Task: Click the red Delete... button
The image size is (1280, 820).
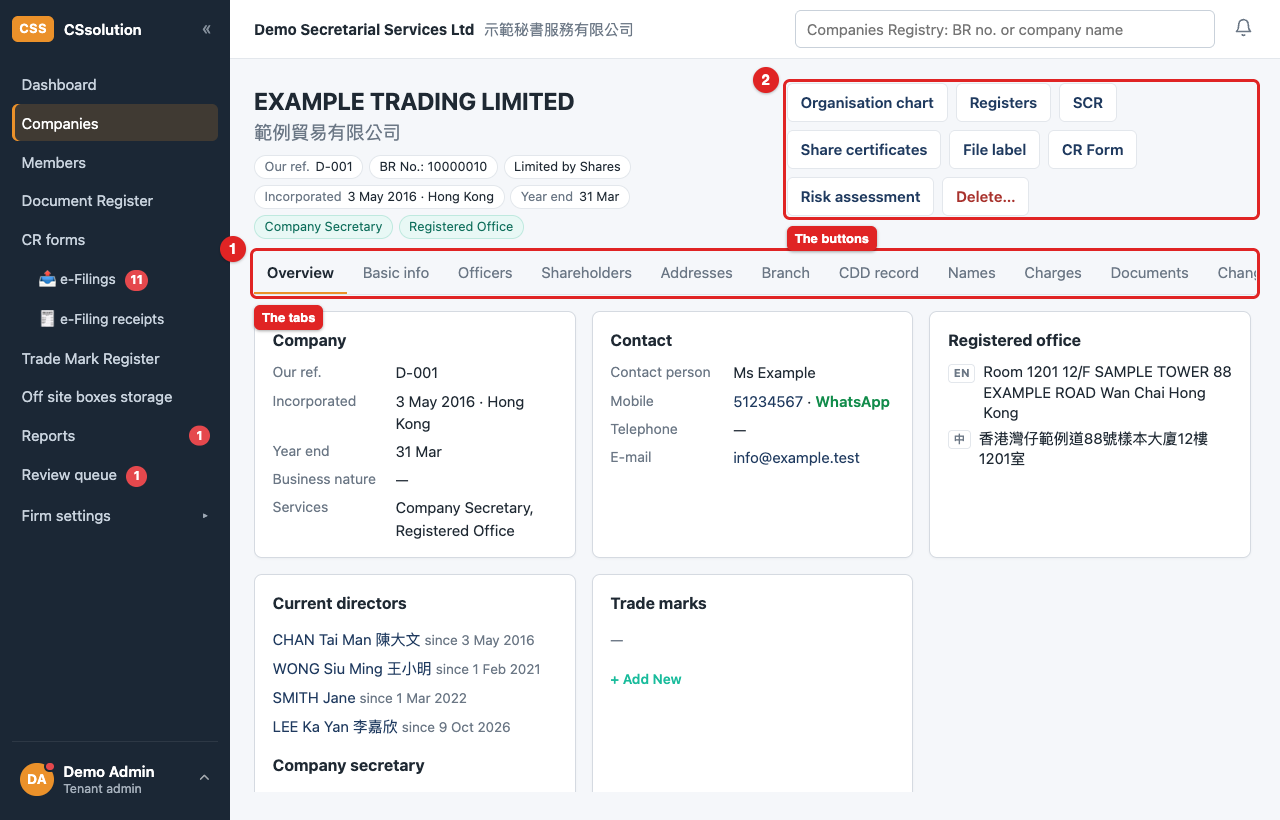Action: (986, 197)
